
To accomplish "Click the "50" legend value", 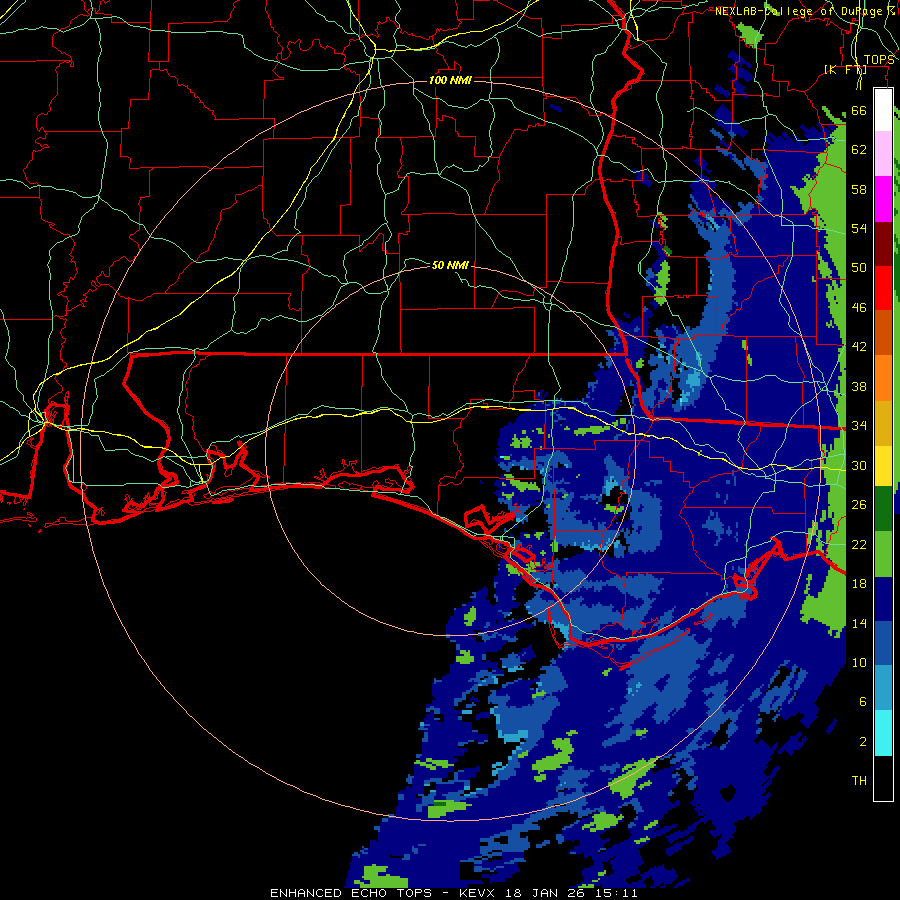I will [x=859, y=268].
